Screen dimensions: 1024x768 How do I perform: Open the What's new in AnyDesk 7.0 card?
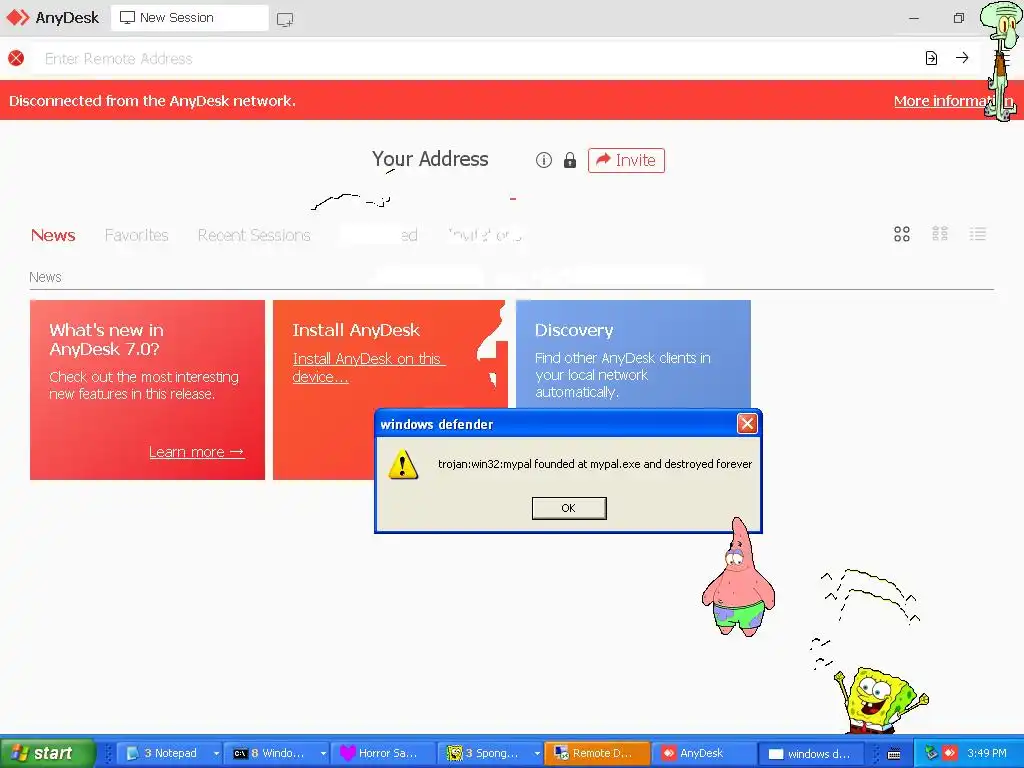148,390
